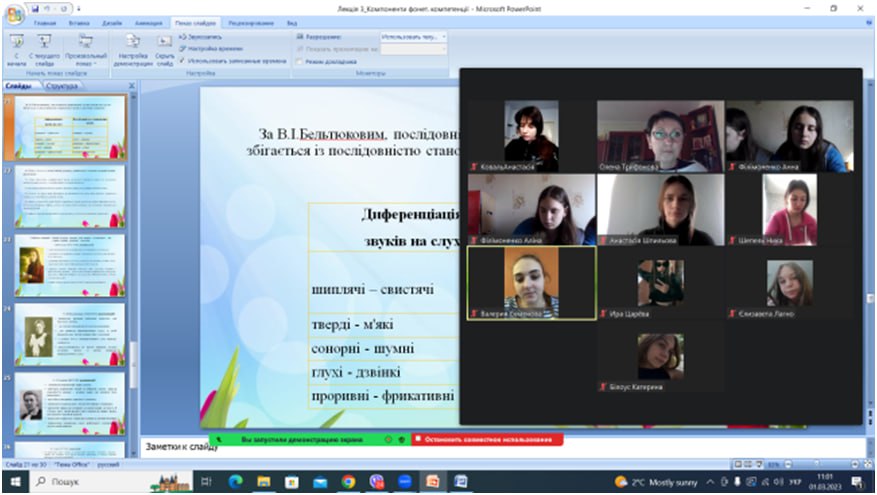The width and height of the screenshot is (877, 495).
Task: Select Олена Трифонова's video tile
Action: [659, 136]
